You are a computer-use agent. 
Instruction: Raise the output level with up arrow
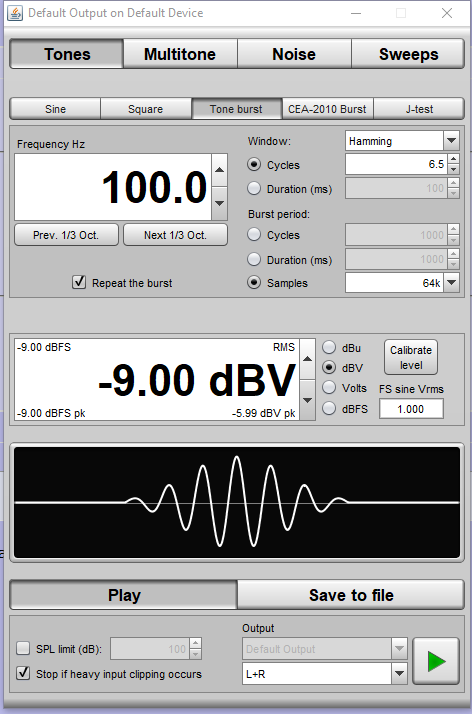tap(308, 359)
